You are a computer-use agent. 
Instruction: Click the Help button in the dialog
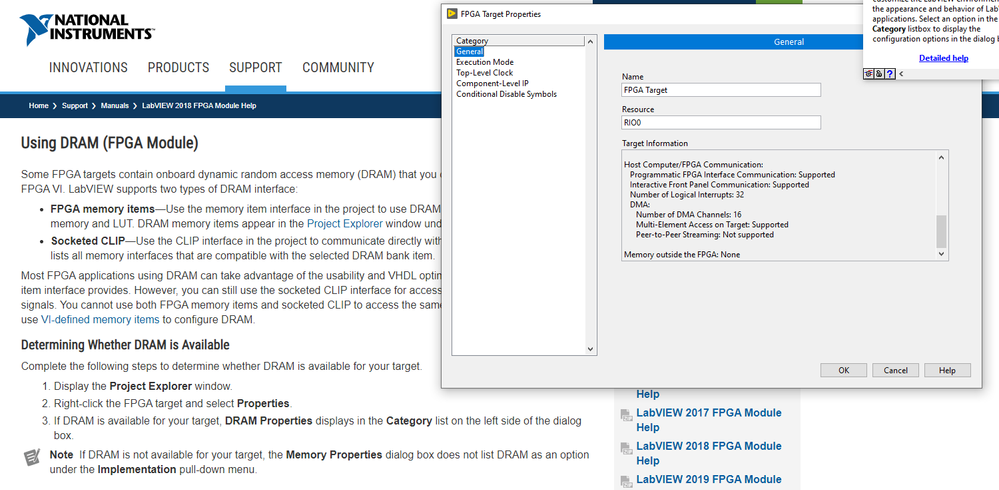pyautogui.click(x=947, y=370)
